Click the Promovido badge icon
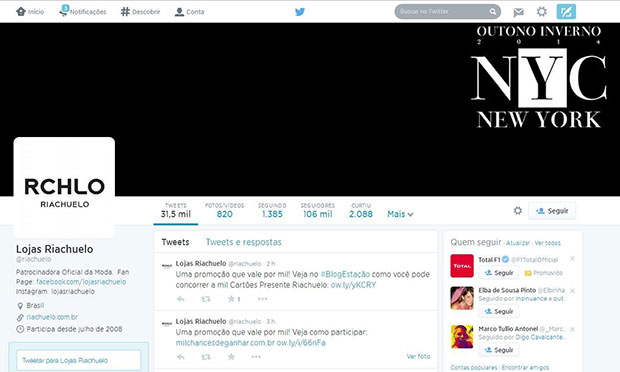Image resolution: width=620 pixels, height=372 pixels. [x=527, y=273]
